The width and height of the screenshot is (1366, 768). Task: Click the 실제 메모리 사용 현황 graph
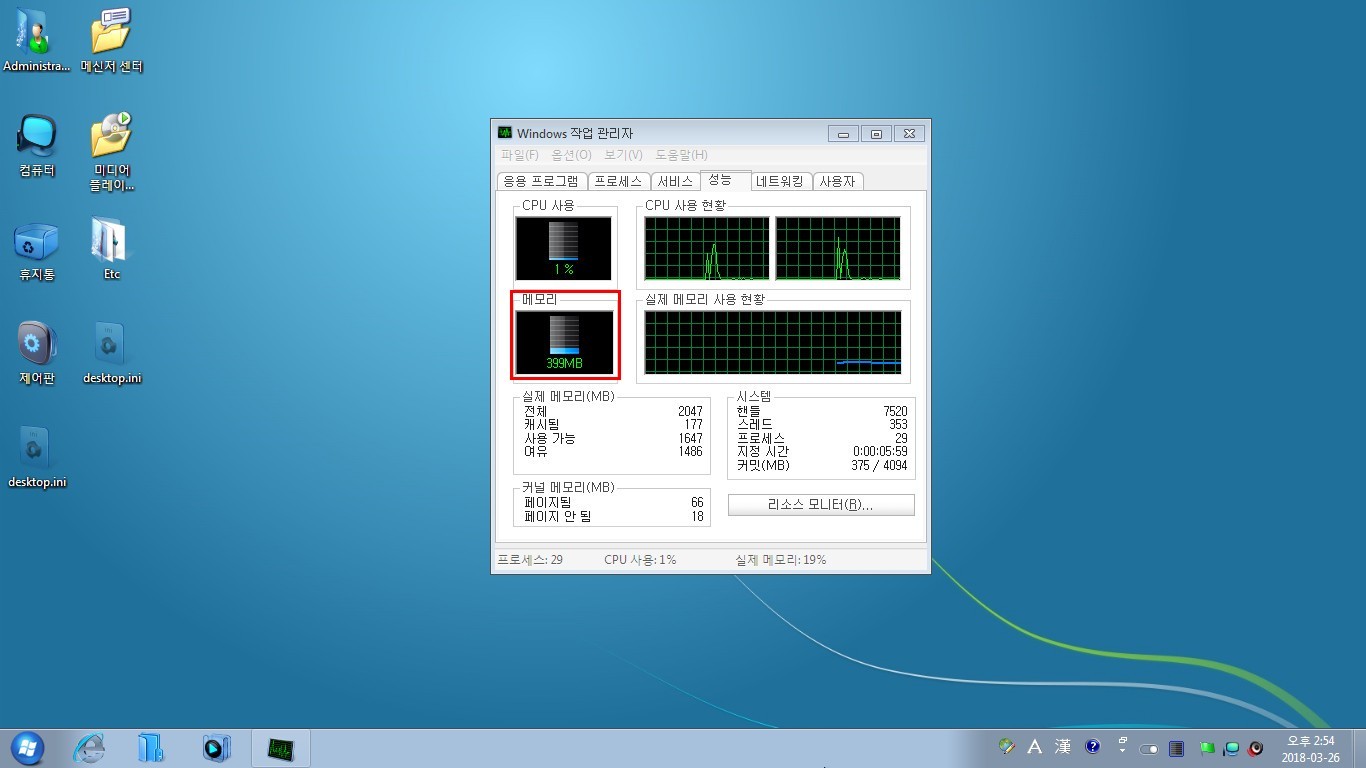click(x=773, y=342)
